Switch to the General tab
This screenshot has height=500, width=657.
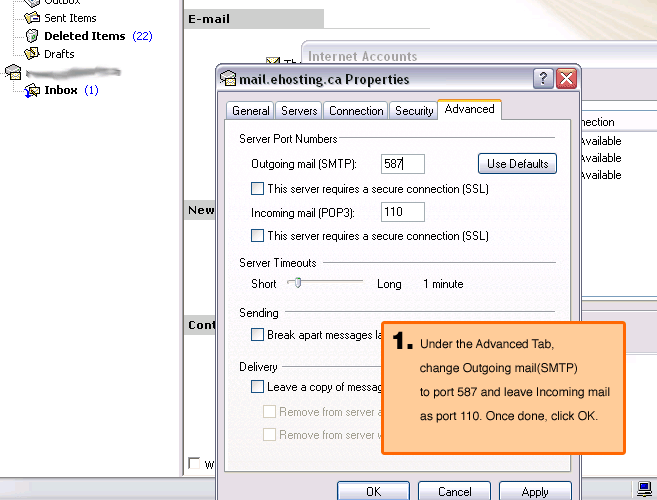tap(251, 111)
